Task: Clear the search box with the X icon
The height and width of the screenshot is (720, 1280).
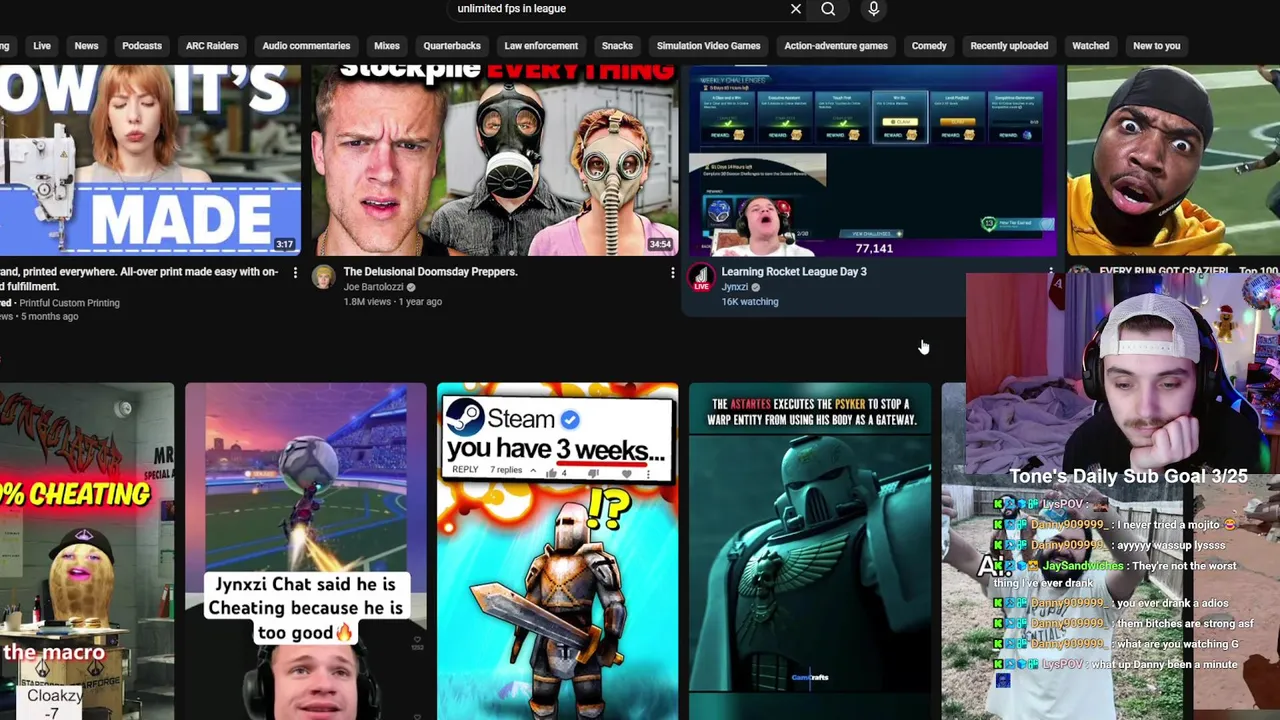Action: coord(796,9)
